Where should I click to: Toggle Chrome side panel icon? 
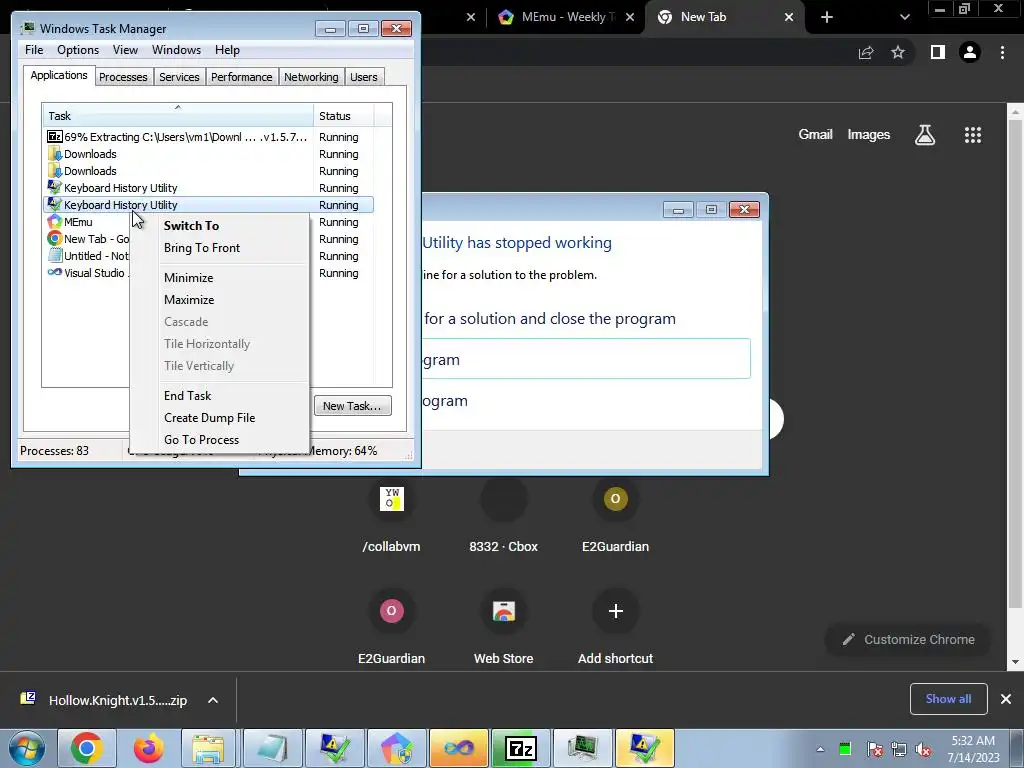point(938,52)
